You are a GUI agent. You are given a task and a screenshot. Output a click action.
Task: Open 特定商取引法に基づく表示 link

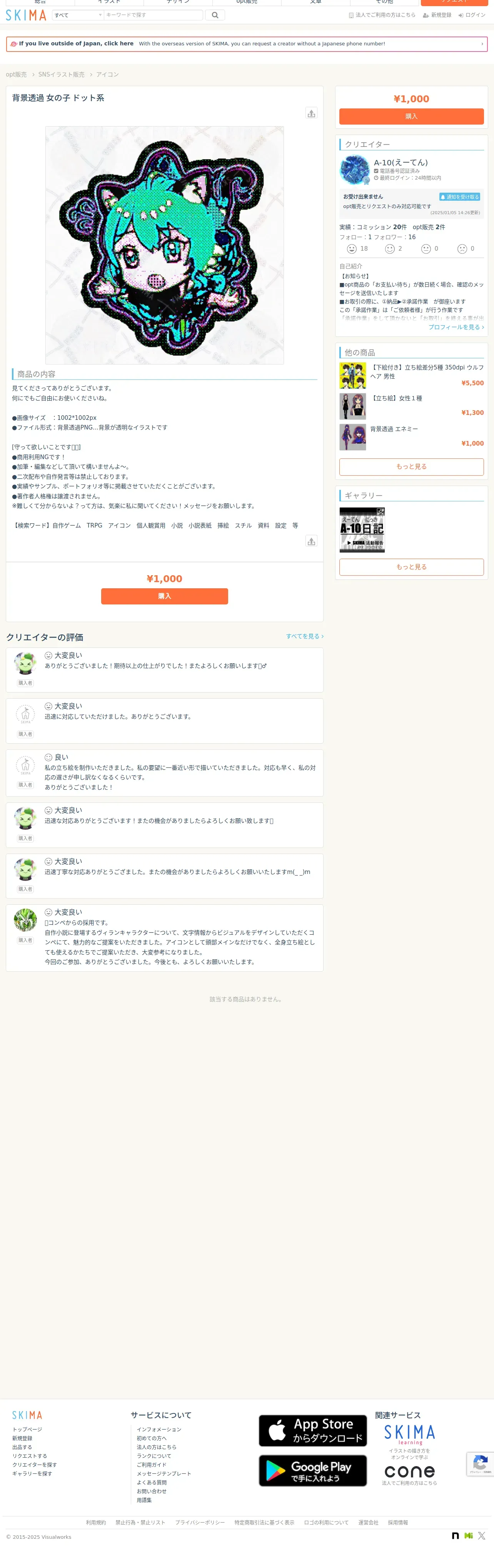point(264,1523)
